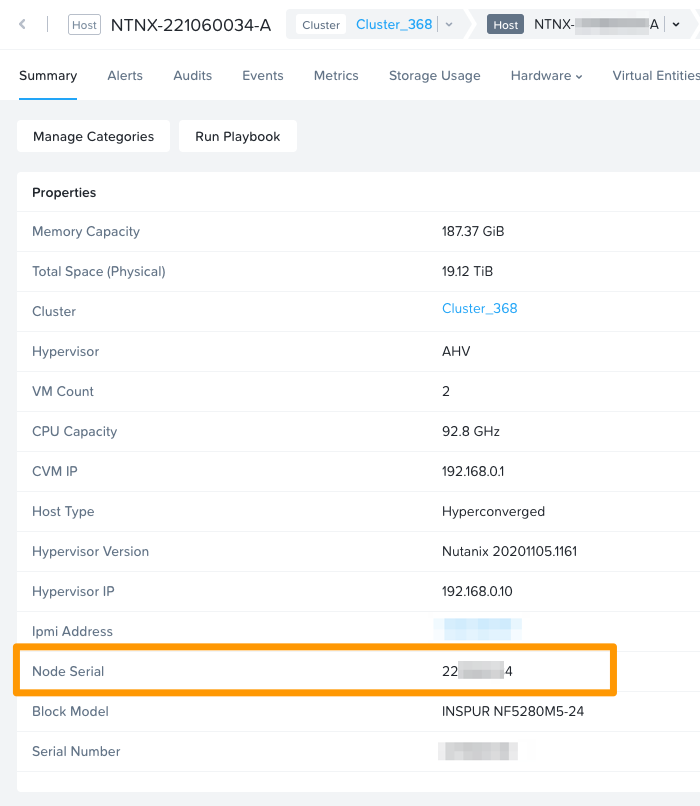View the Events tab
The image size is (700, 806).
[263, 76]
